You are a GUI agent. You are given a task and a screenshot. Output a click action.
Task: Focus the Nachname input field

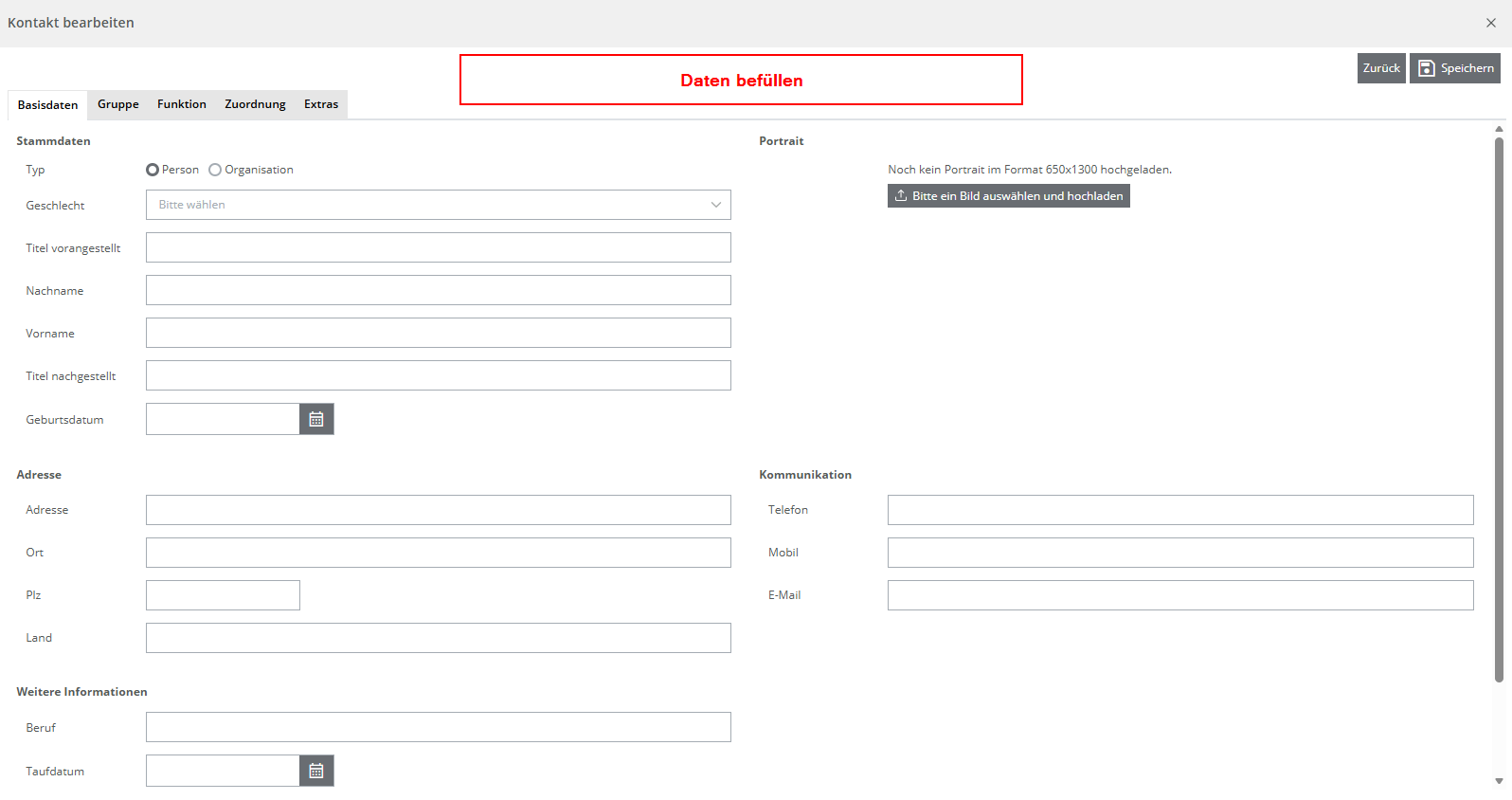point(439,290)
